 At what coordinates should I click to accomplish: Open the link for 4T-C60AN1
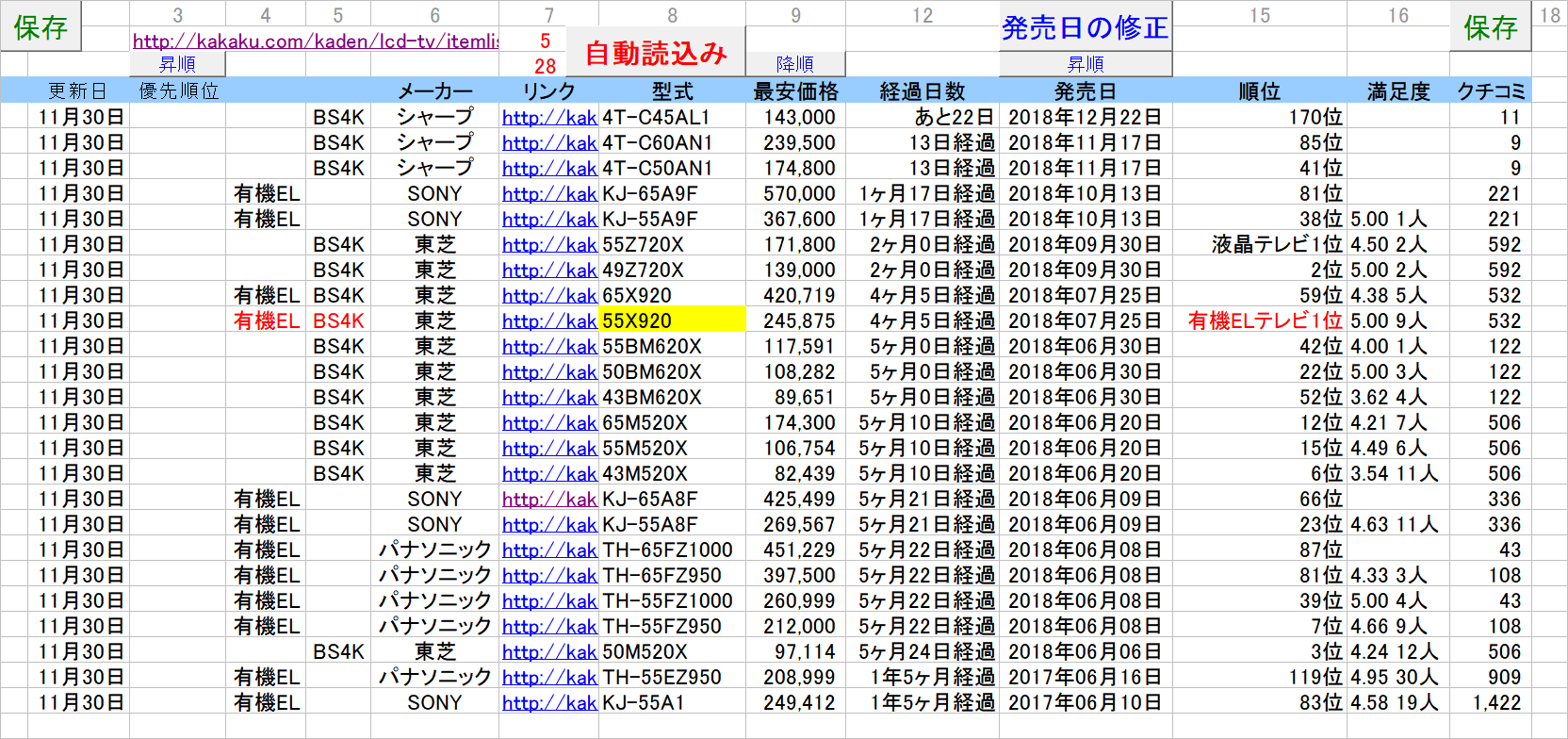click(x=549, y=142)
